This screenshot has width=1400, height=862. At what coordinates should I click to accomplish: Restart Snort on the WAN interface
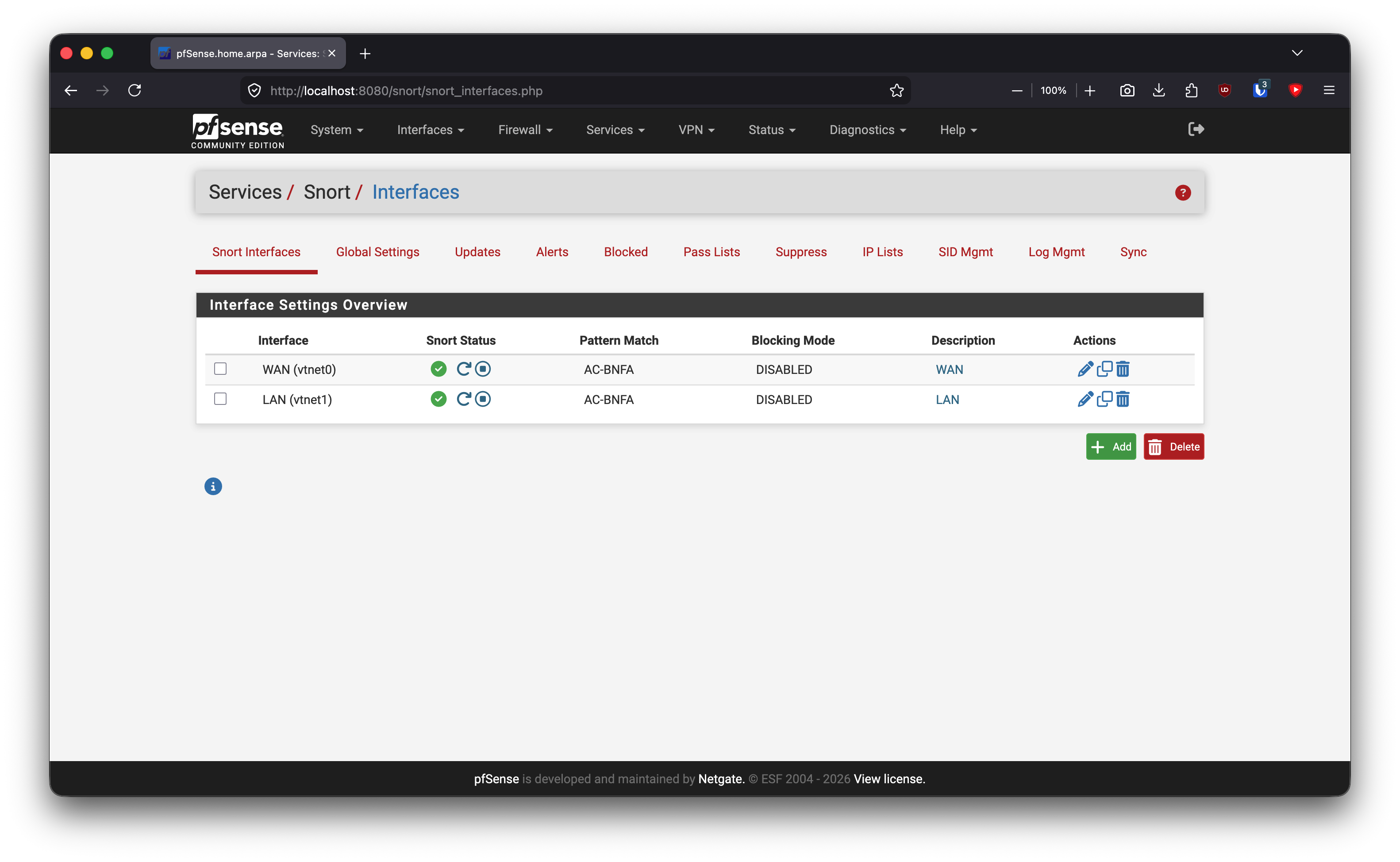pyautogui.click(x=463, y=369)
